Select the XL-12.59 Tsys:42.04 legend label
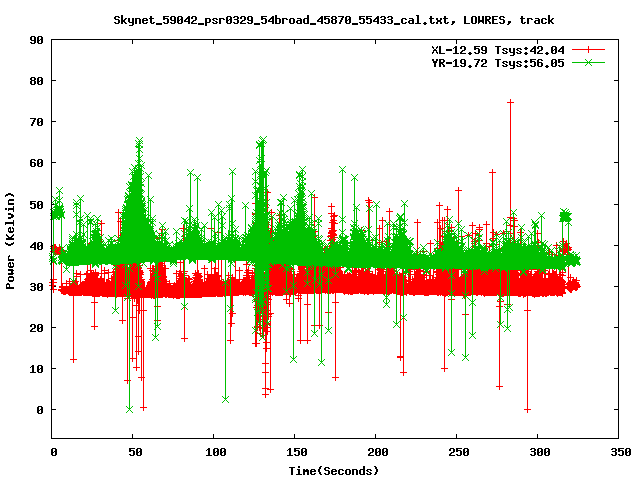Viewport: 640px width, 480px height. tap(498, 50)
